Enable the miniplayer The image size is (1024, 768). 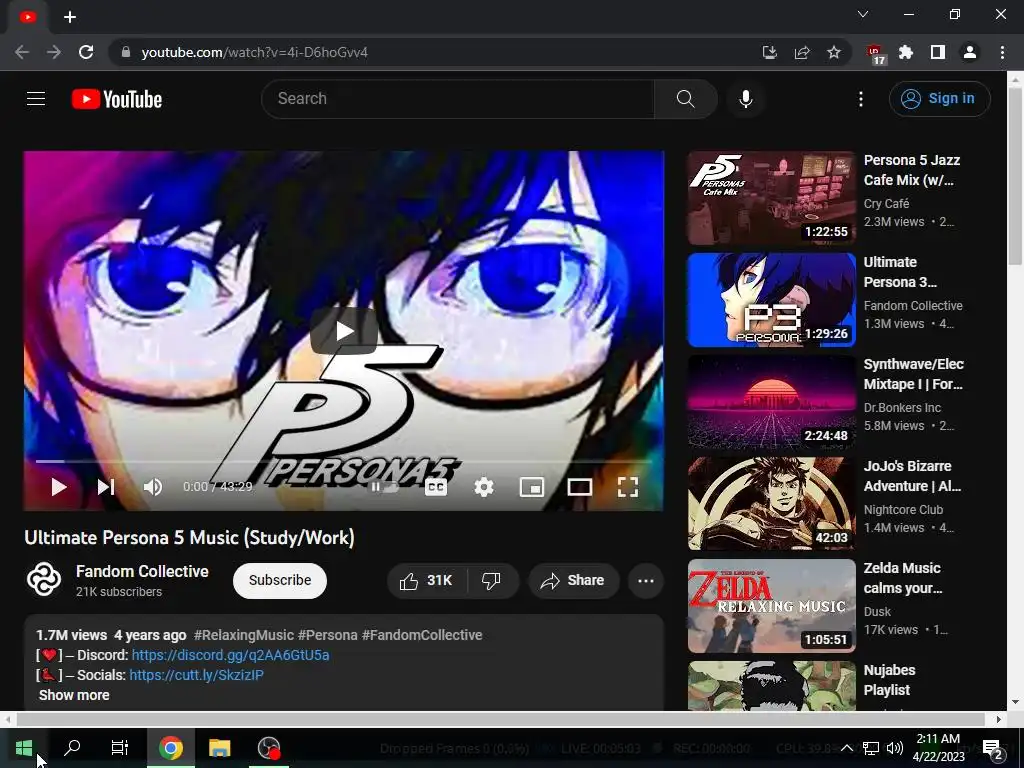532,487
